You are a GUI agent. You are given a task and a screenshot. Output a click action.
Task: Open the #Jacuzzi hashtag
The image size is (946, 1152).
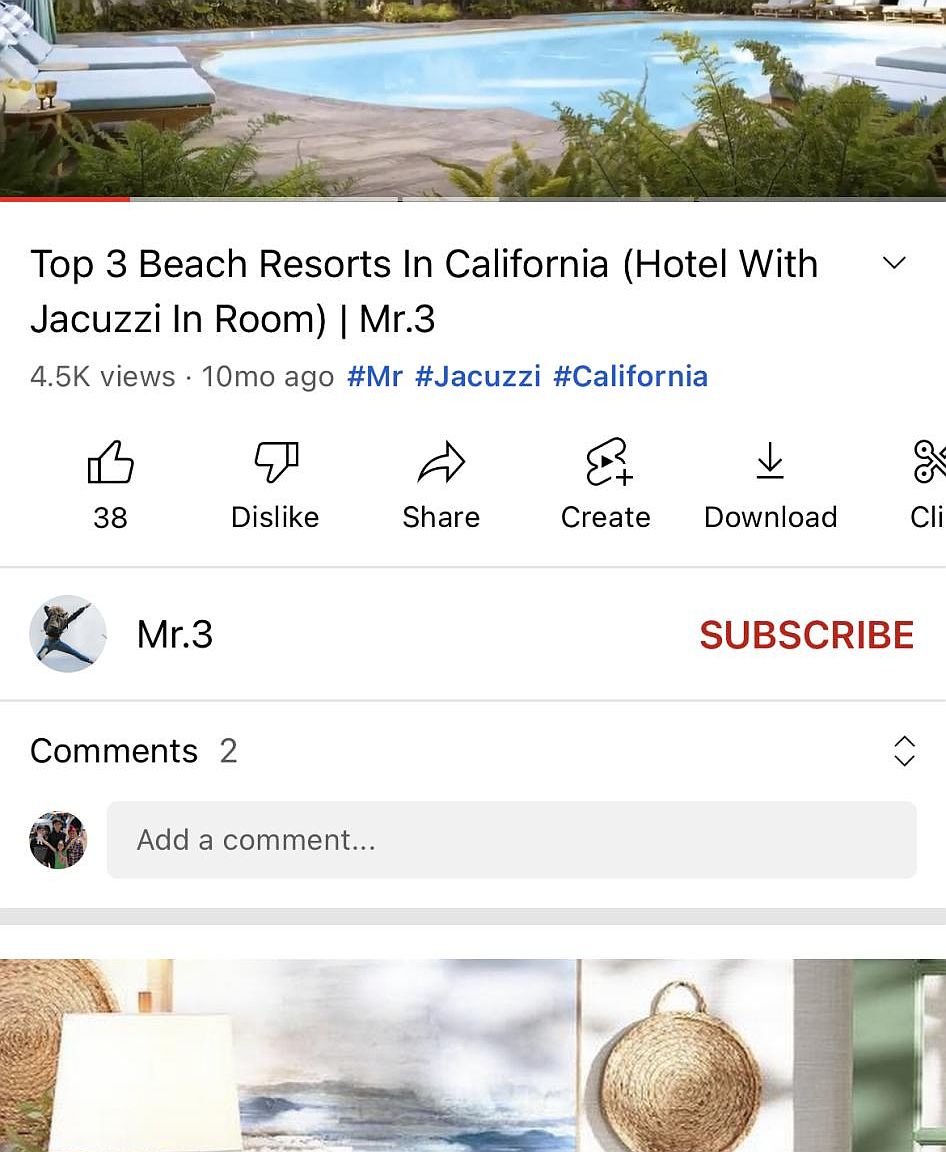coord(478,376)
